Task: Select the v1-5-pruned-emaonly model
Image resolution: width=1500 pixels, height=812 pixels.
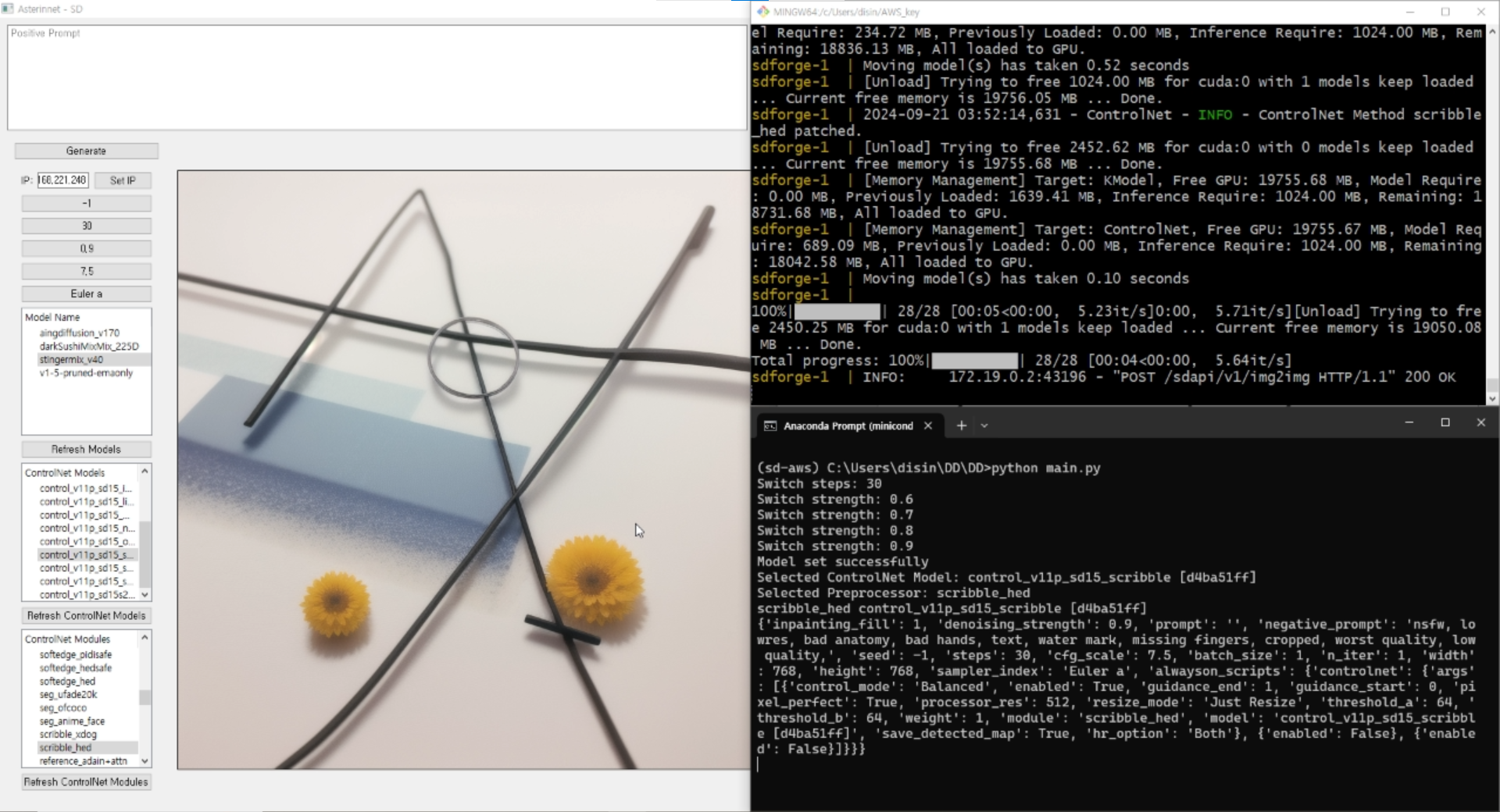Action: click(86, 372)
